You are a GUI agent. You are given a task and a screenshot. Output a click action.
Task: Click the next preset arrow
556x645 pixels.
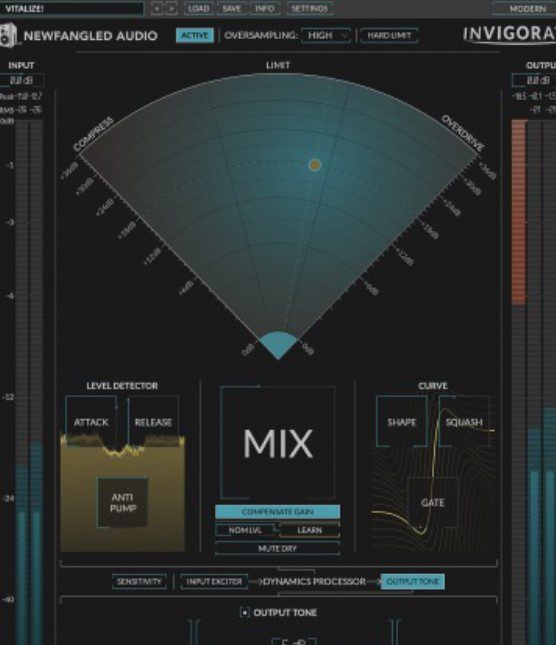pyautogui.click(x=171, y=8)
